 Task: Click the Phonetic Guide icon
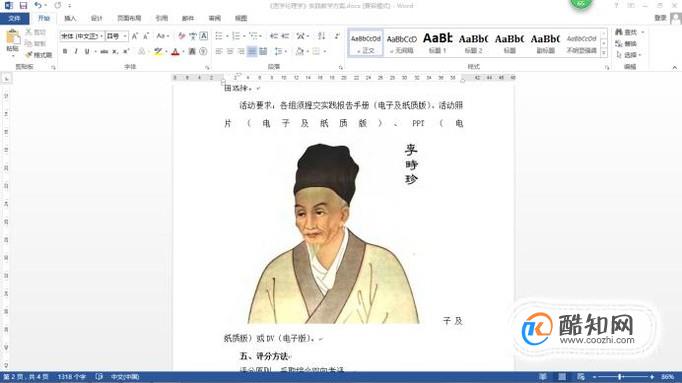pos(193,36)
